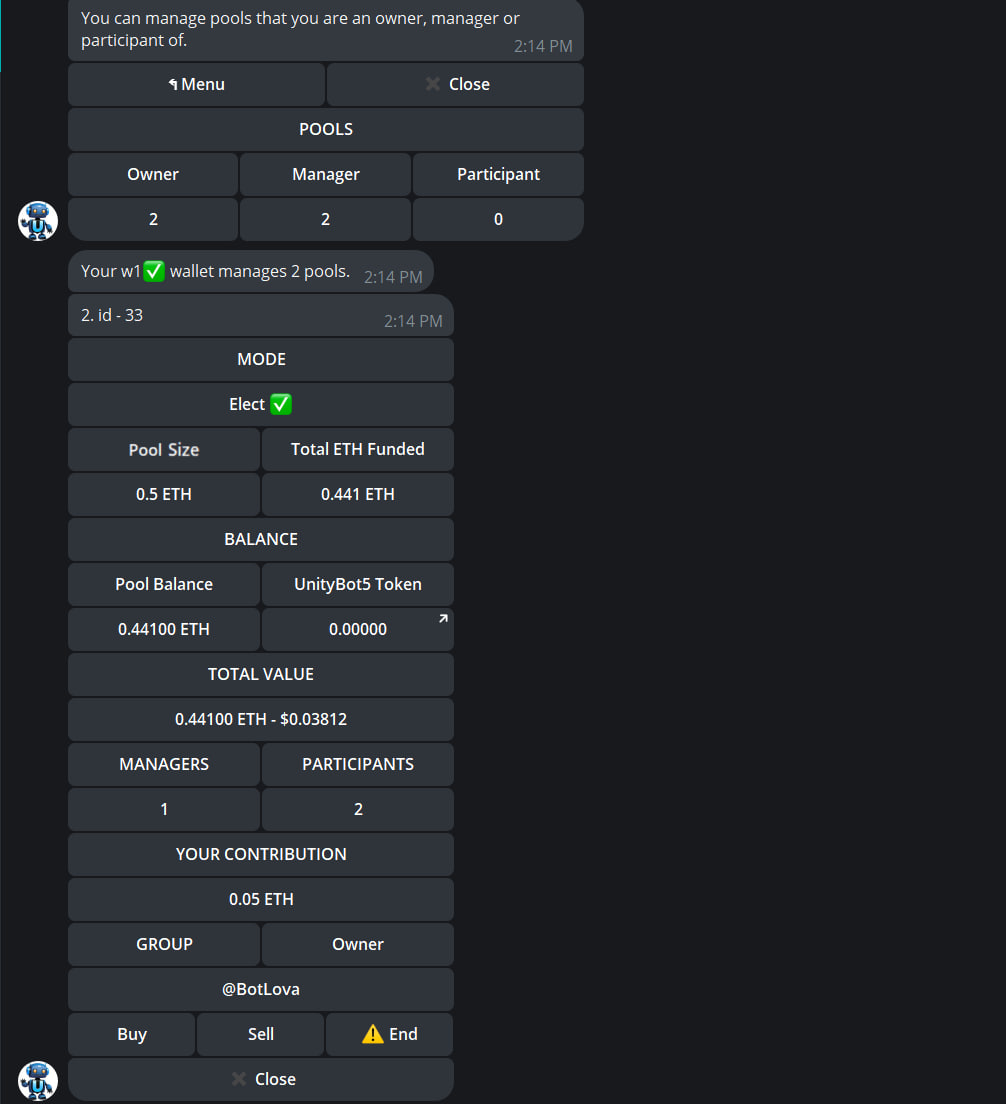Click the End button with warning icon
The width and height of the screenshot is (1006, 1104).
[x=390, y=1036]
